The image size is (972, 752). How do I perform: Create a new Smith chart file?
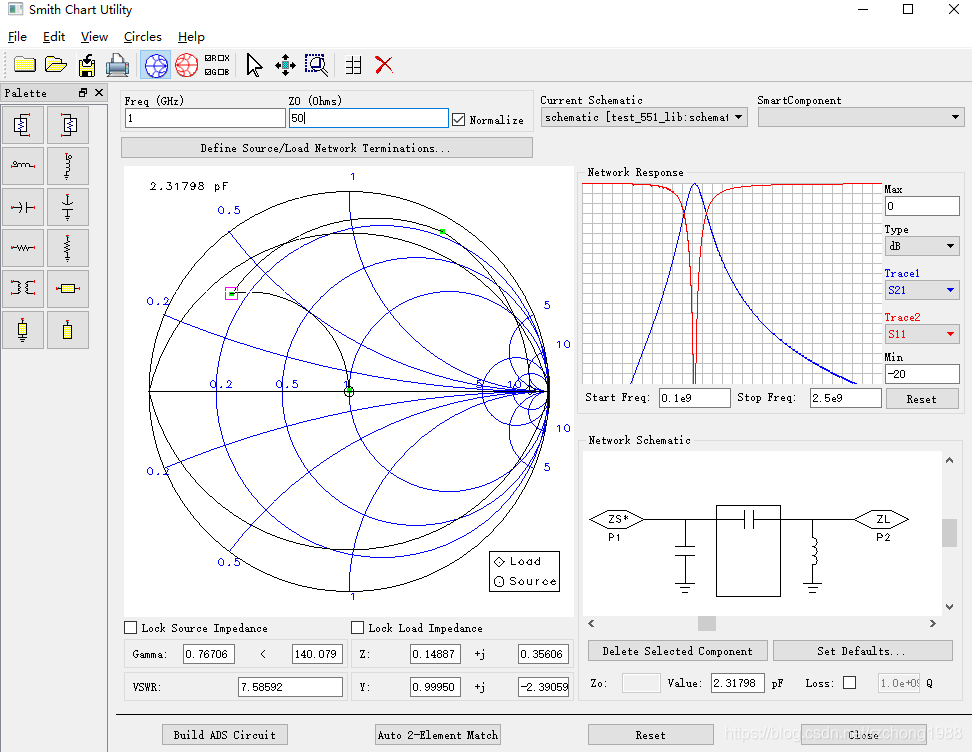25,64
